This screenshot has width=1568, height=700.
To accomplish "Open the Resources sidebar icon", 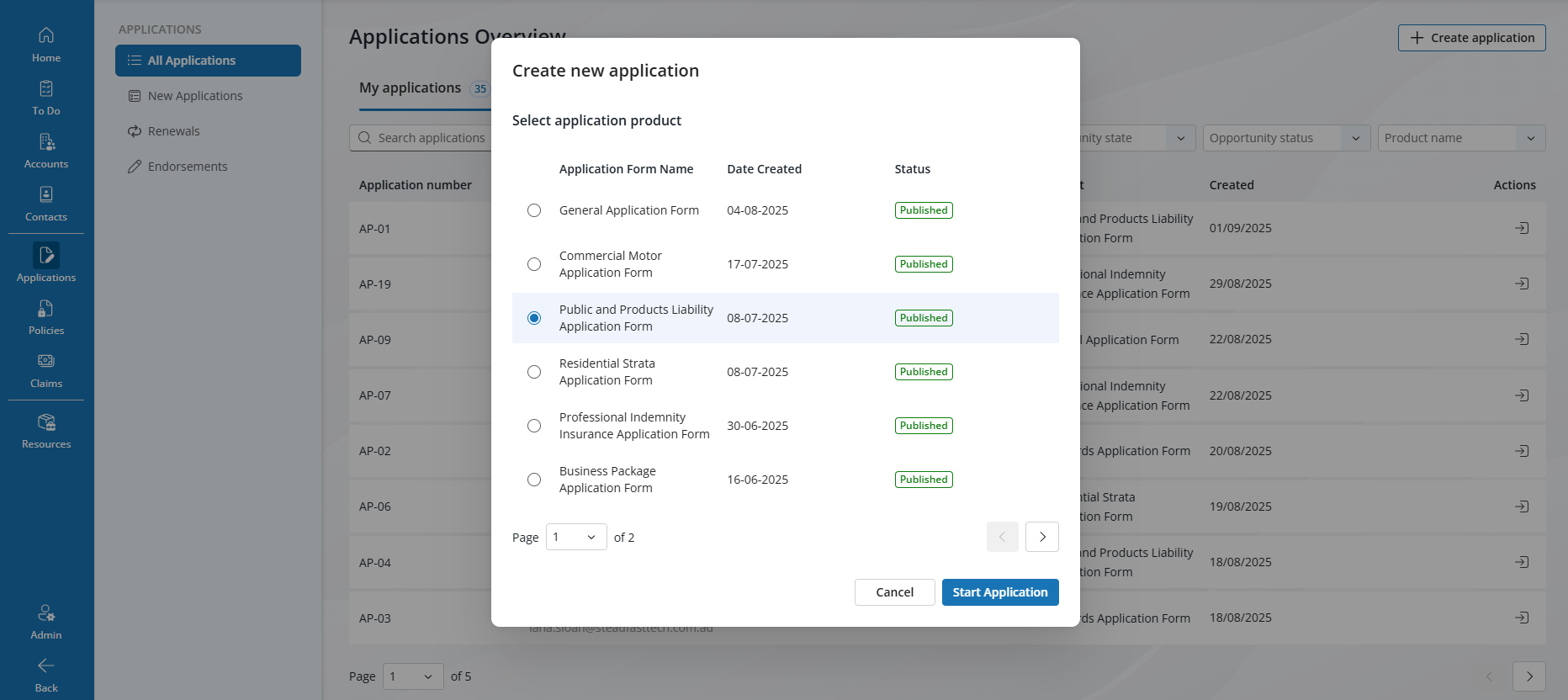I will [46, 422].
